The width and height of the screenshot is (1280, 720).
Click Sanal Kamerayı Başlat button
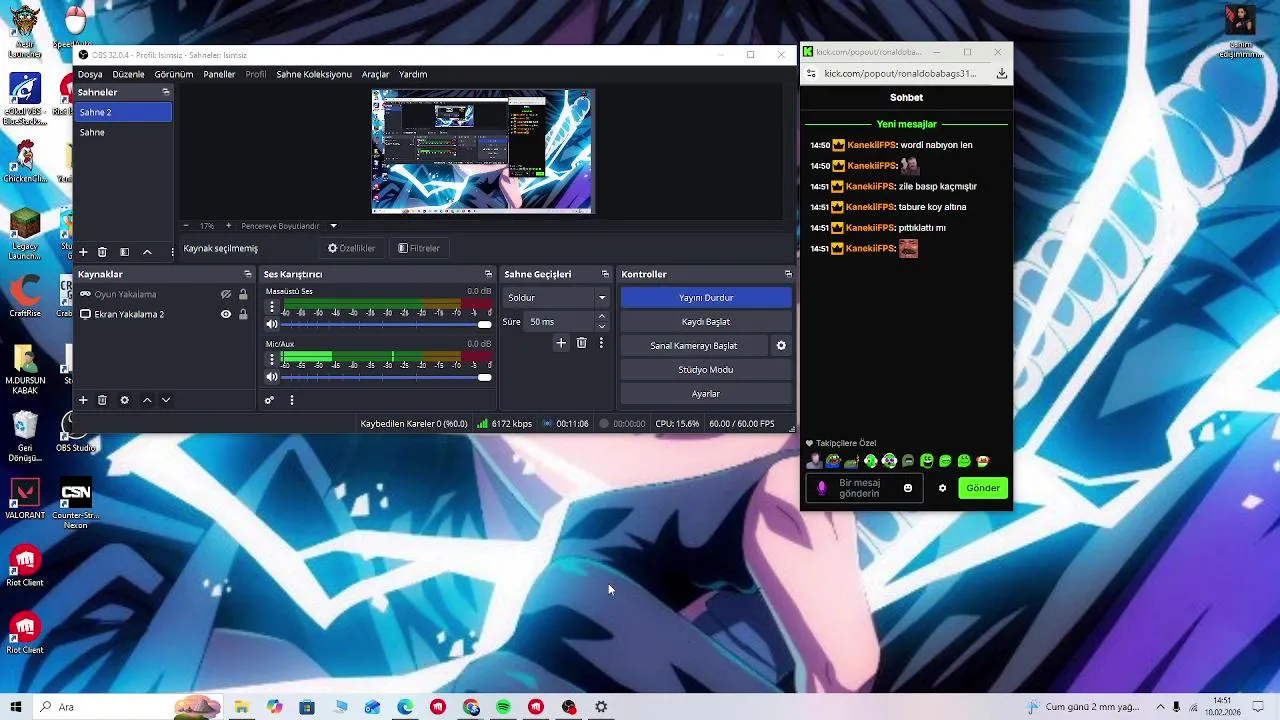click(694, 346)
